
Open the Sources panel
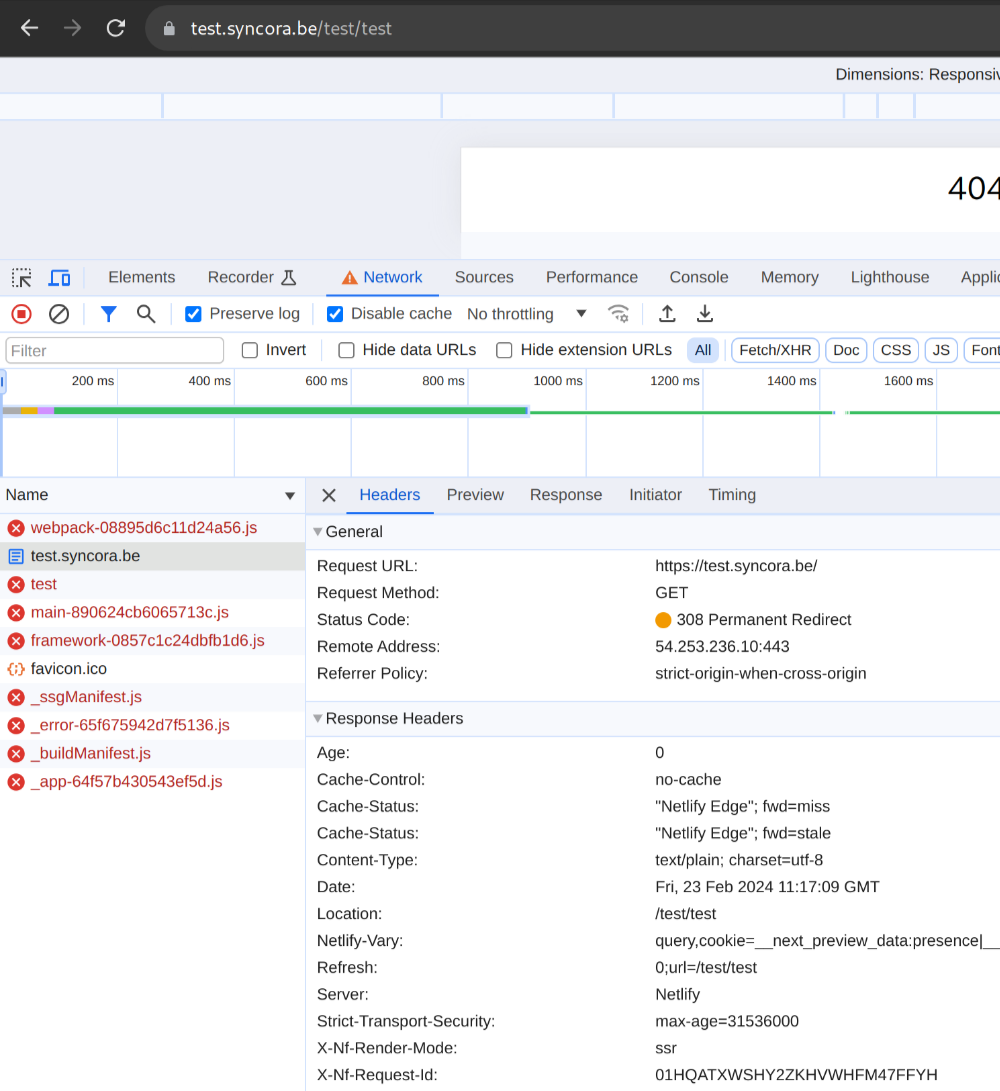(484, 278)
